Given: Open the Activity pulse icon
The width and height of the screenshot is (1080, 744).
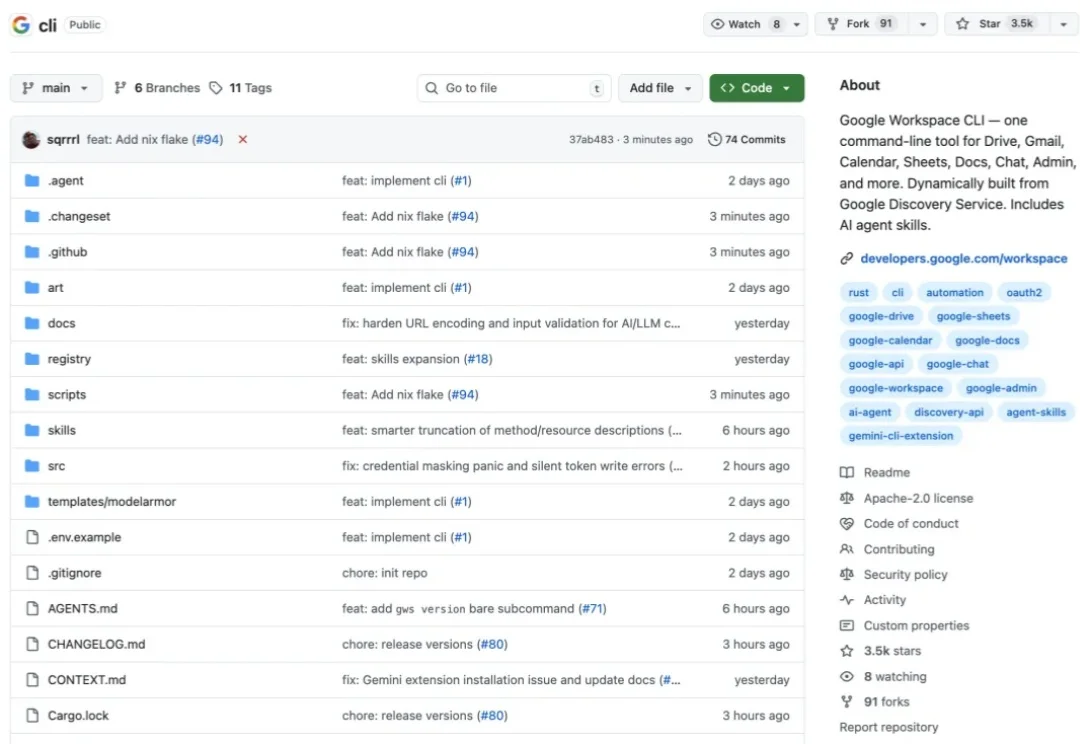Looking at the screenshot, I should (x=845, y=599).
